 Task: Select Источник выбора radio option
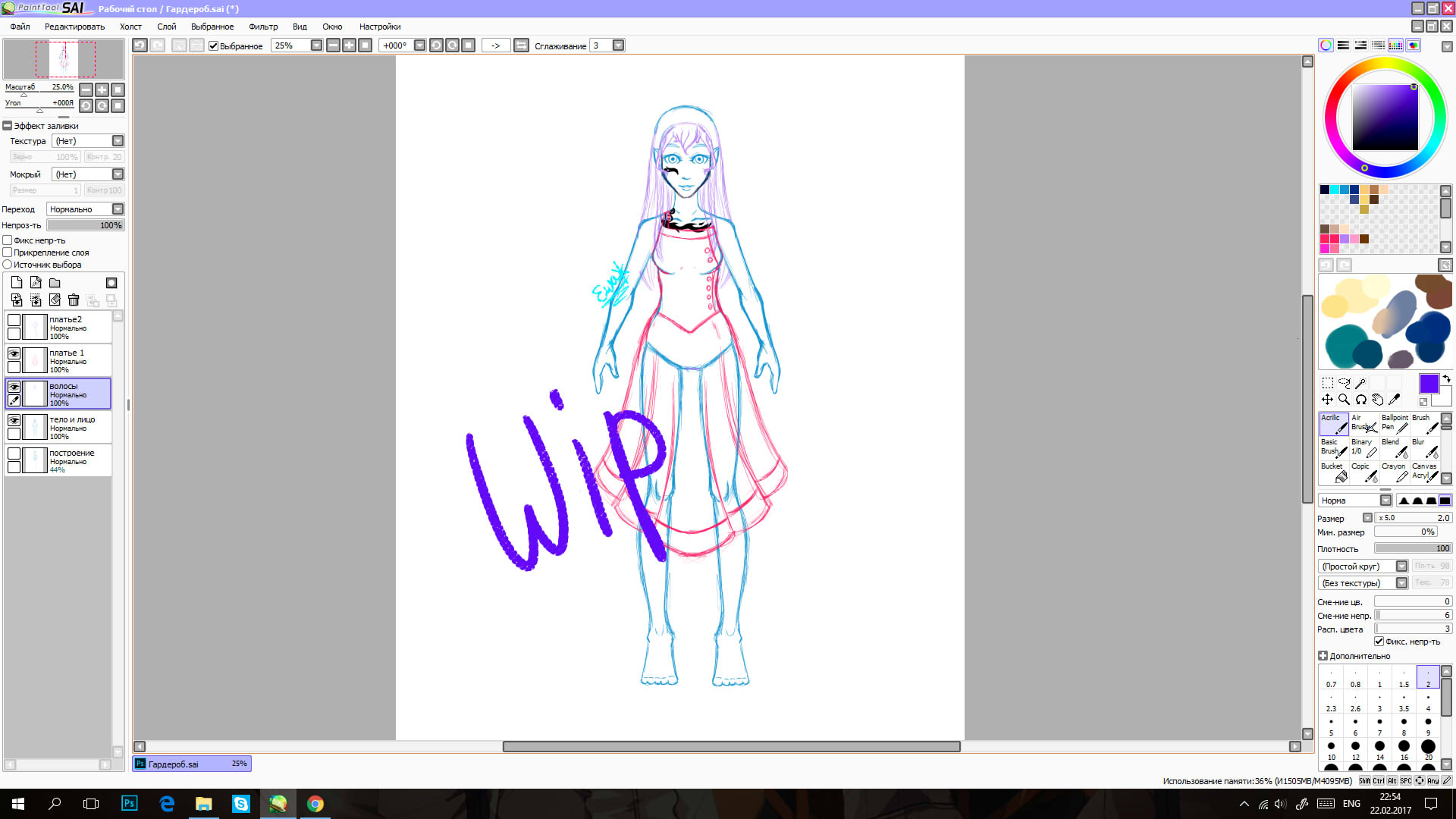click(x=8, y=265)
